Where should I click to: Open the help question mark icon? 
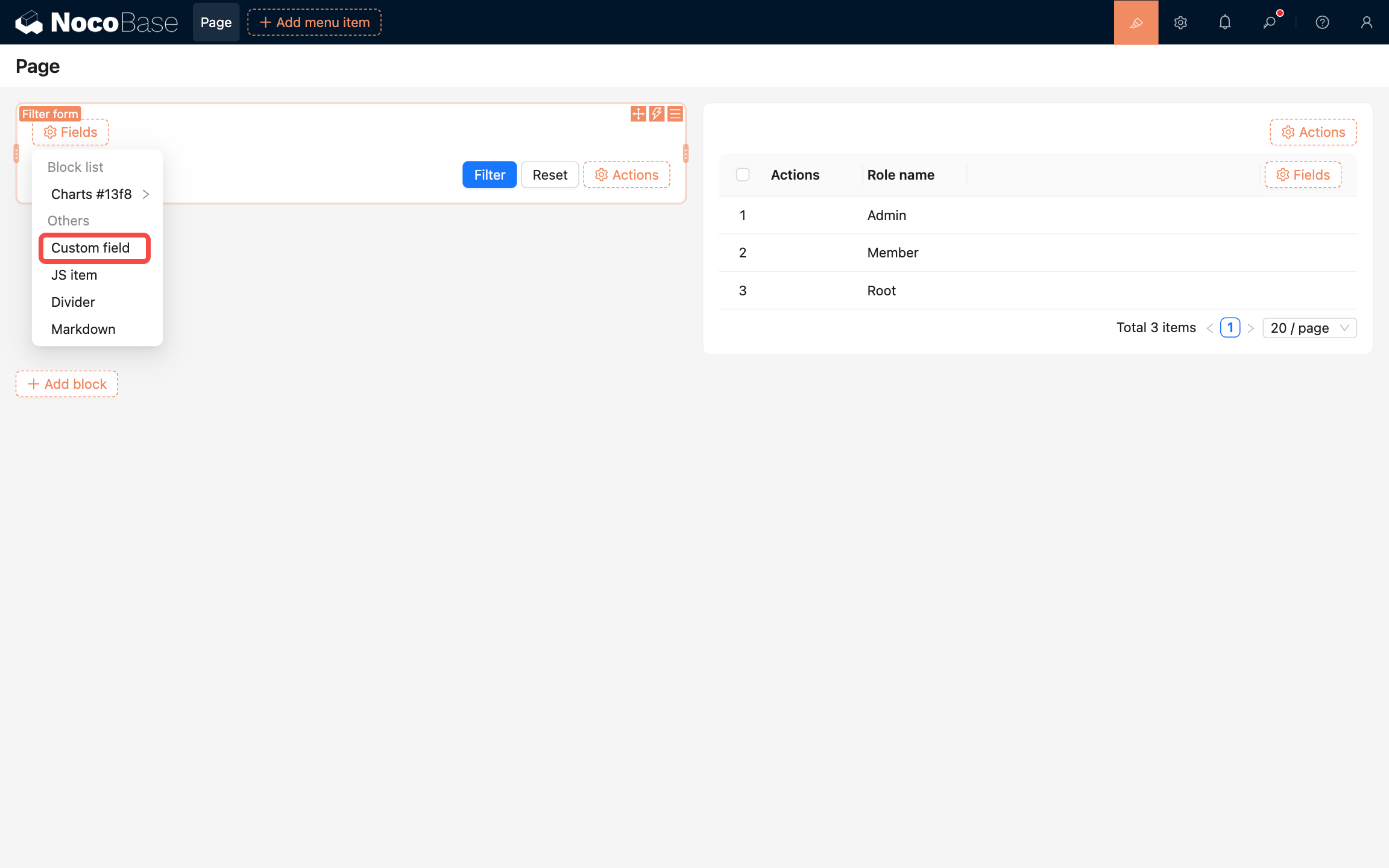tap(1322, 22)
